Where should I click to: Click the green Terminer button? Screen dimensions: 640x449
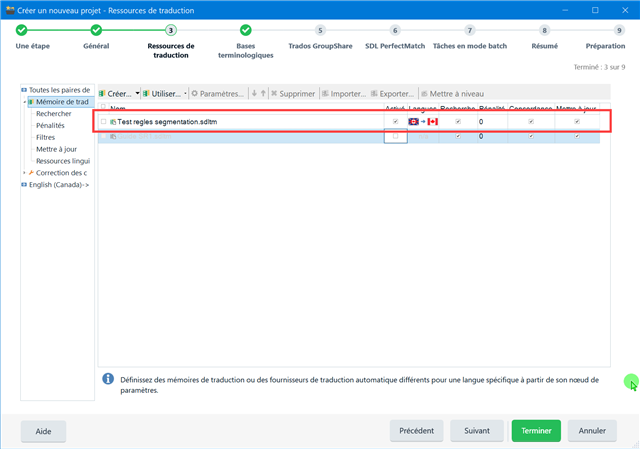tap(536, 431)
